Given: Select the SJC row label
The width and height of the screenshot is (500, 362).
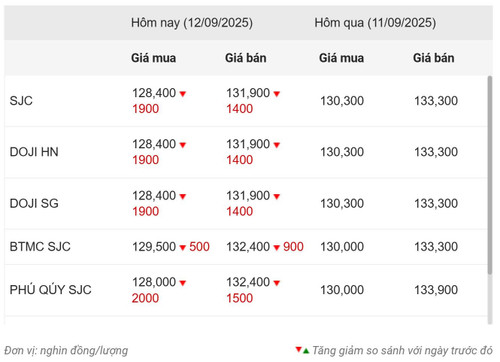Looking at the screenshot, I should pos(21,101).
